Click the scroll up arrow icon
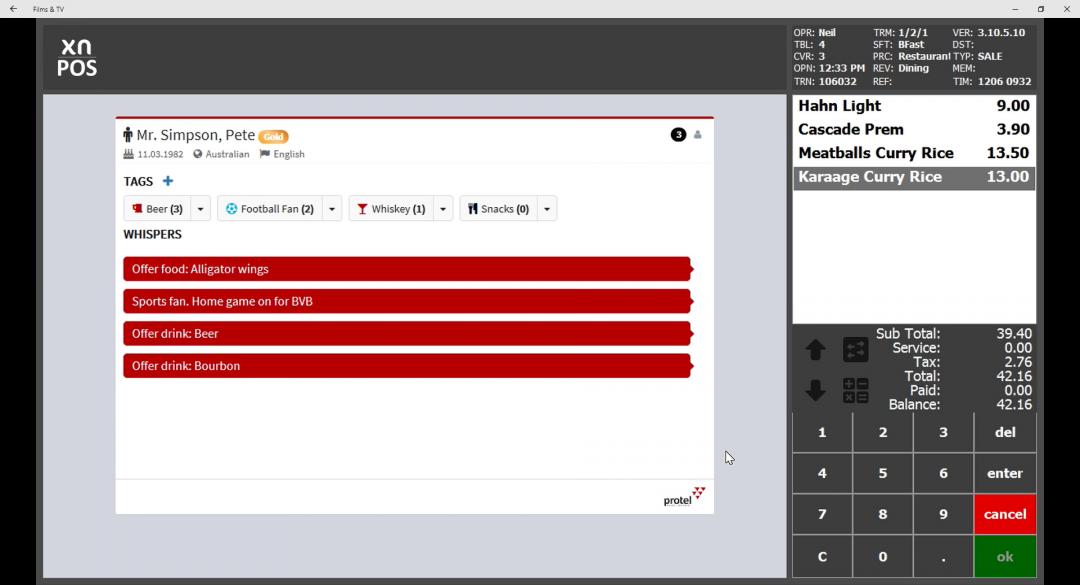 point(815,350)
